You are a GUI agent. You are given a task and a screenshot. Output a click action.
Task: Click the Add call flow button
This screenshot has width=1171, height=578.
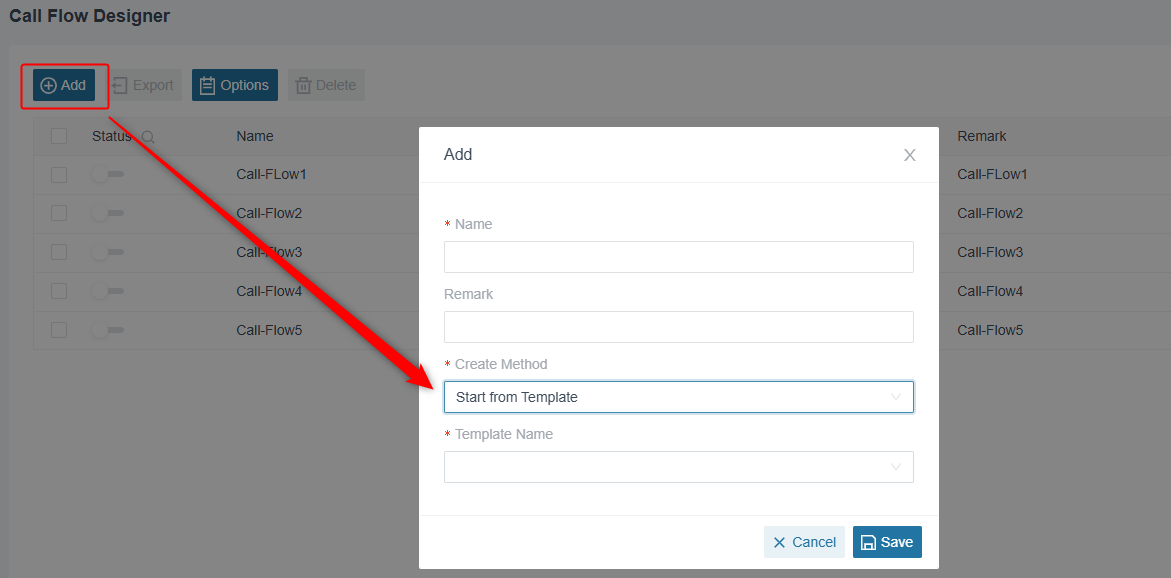(64, 85)
